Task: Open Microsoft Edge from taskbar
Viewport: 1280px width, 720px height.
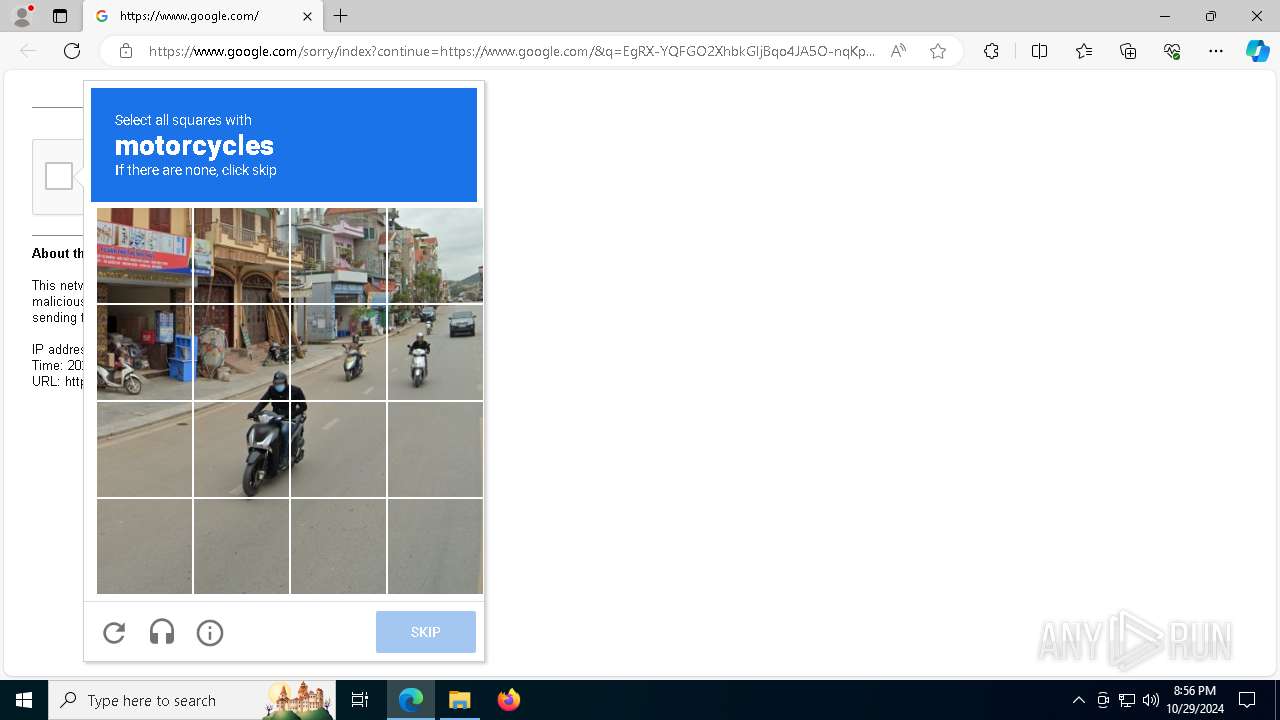Action: coord(411,700)
